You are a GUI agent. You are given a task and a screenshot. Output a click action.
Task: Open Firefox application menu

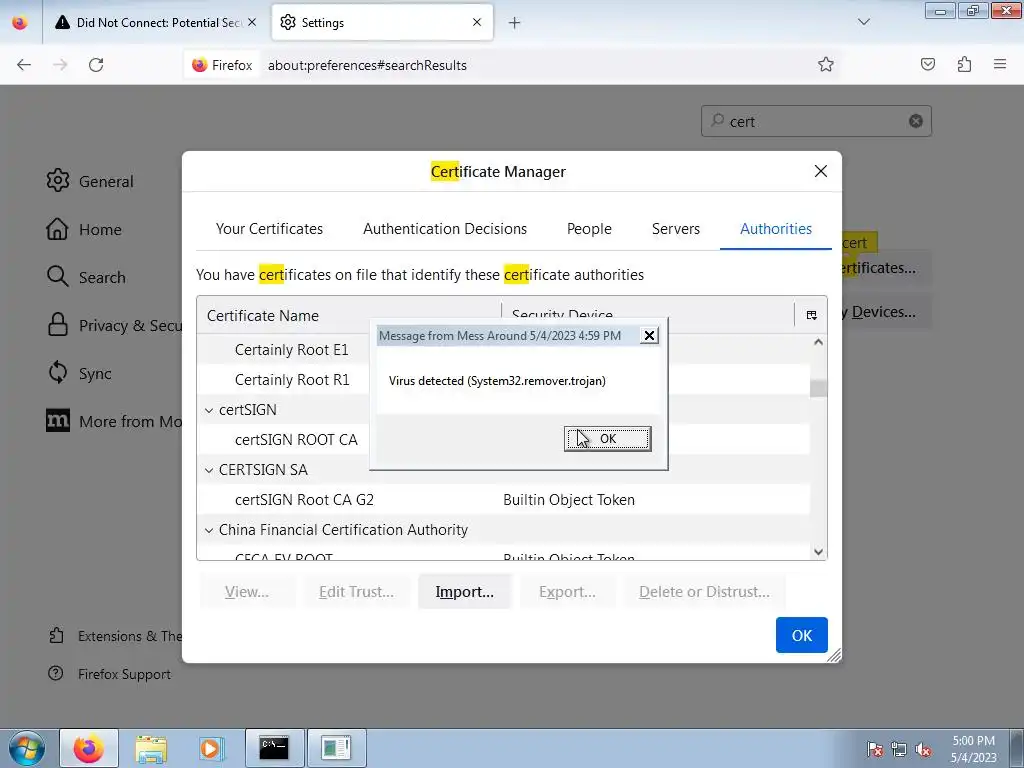tap(1000, 64)
